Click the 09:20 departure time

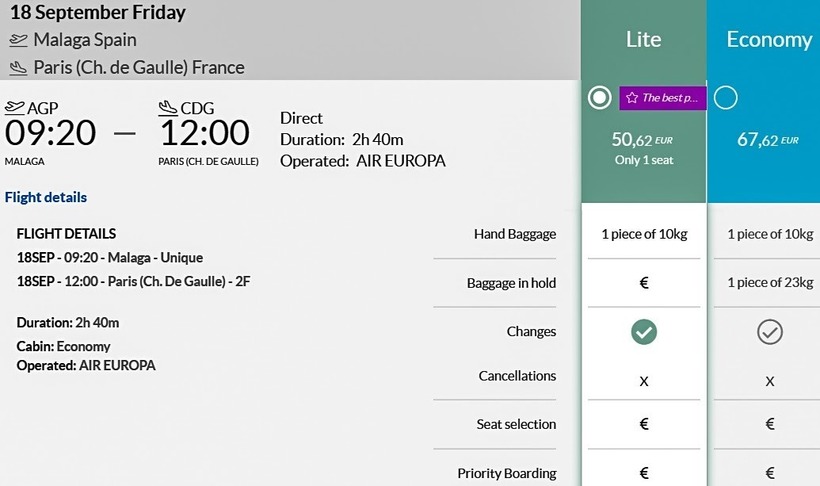click(50, 133)
